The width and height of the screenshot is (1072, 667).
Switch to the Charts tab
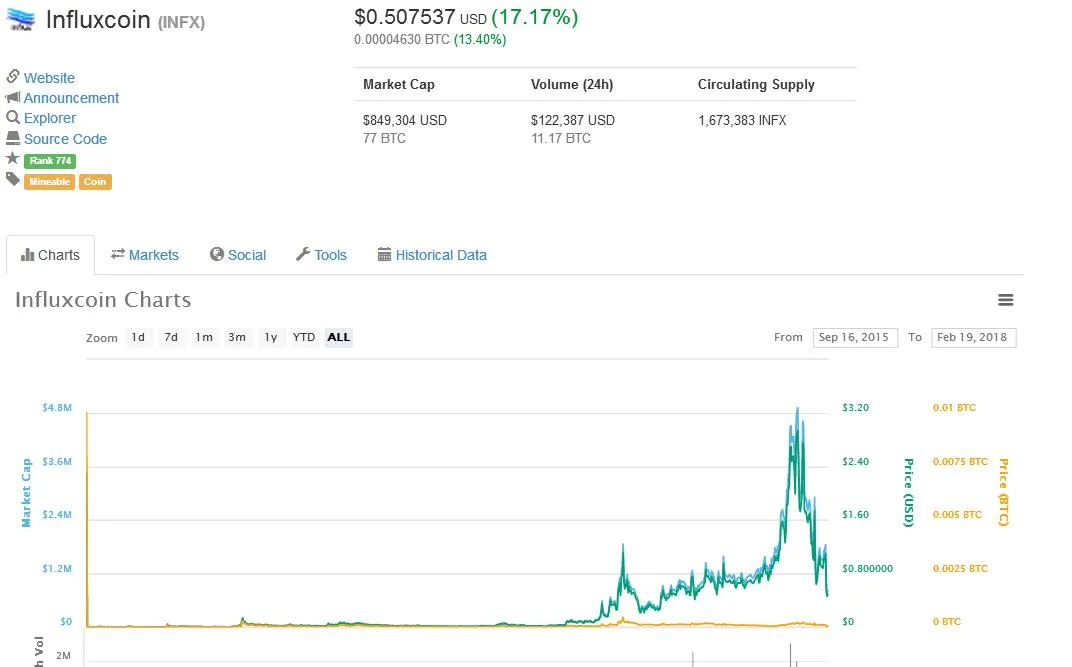click(51, 255)
